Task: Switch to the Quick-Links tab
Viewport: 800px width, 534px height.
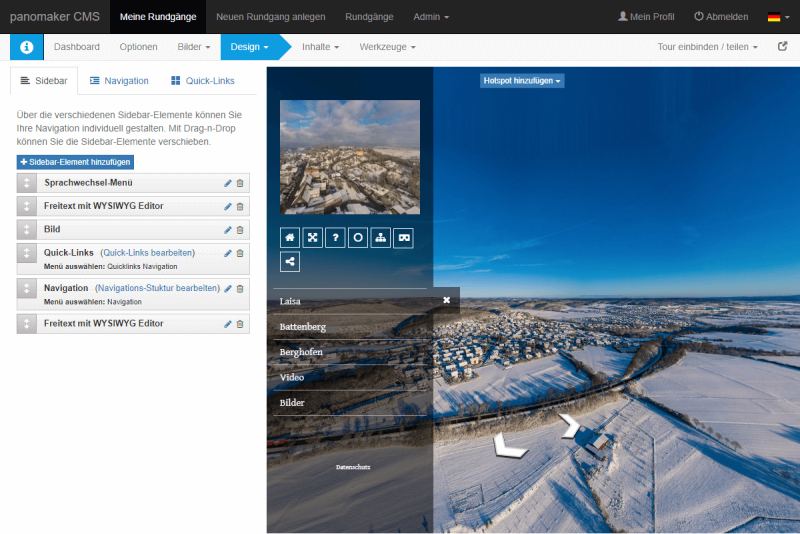Action: [203, 81]
